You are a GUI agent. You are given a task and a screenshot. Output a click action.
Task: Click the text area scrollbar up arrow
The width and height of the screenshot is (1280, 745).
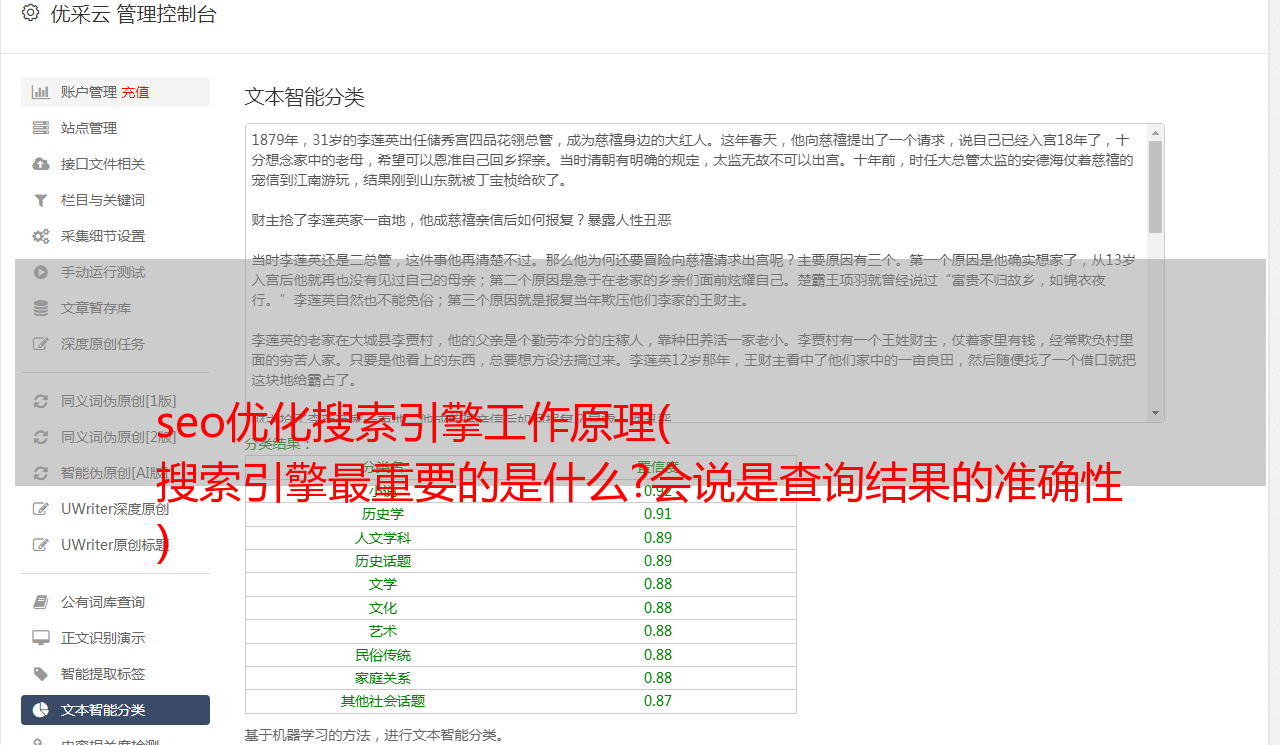[1156, 133]
